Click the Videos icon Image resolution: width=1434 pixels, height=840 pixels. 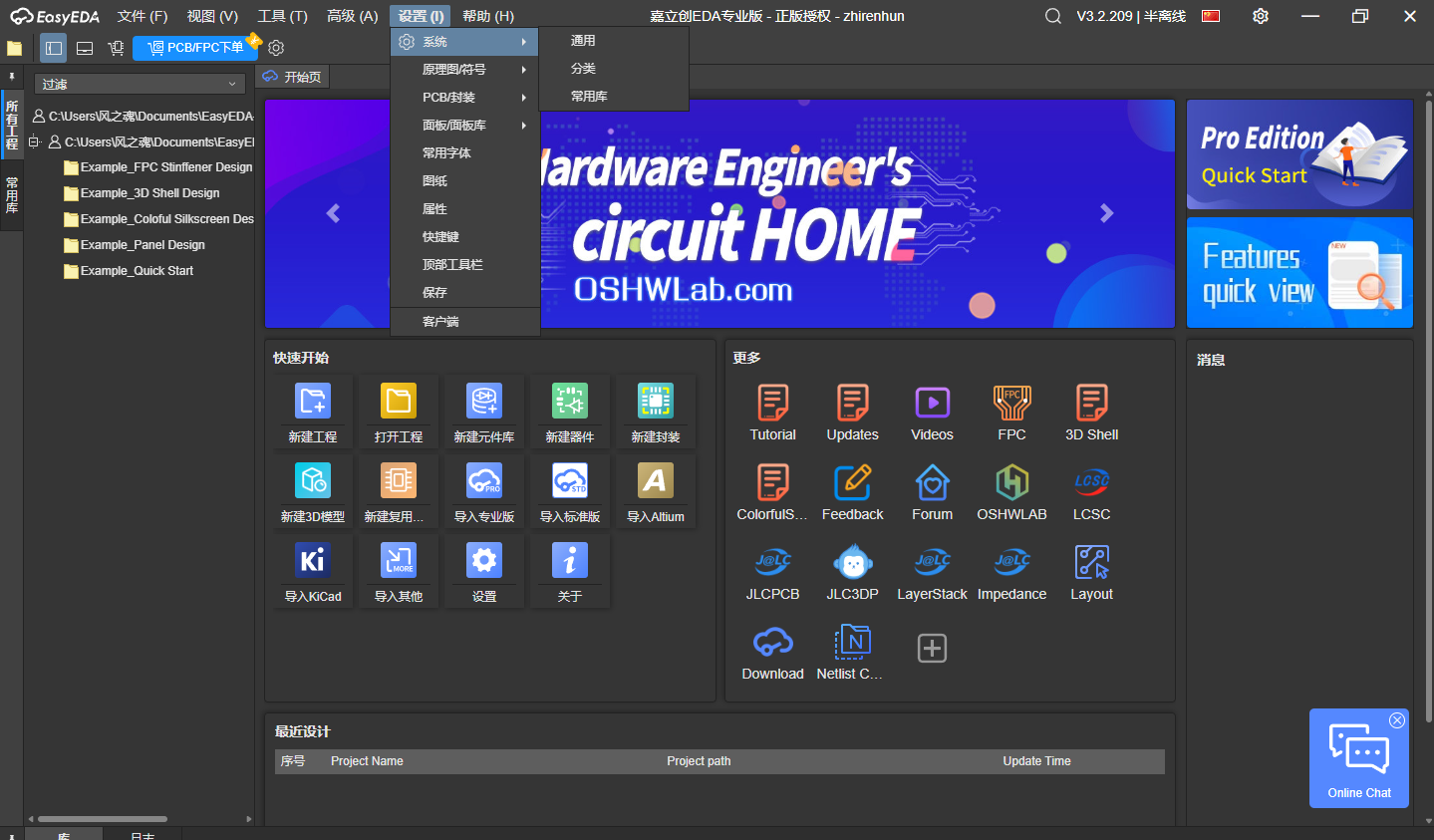(933, 403)
